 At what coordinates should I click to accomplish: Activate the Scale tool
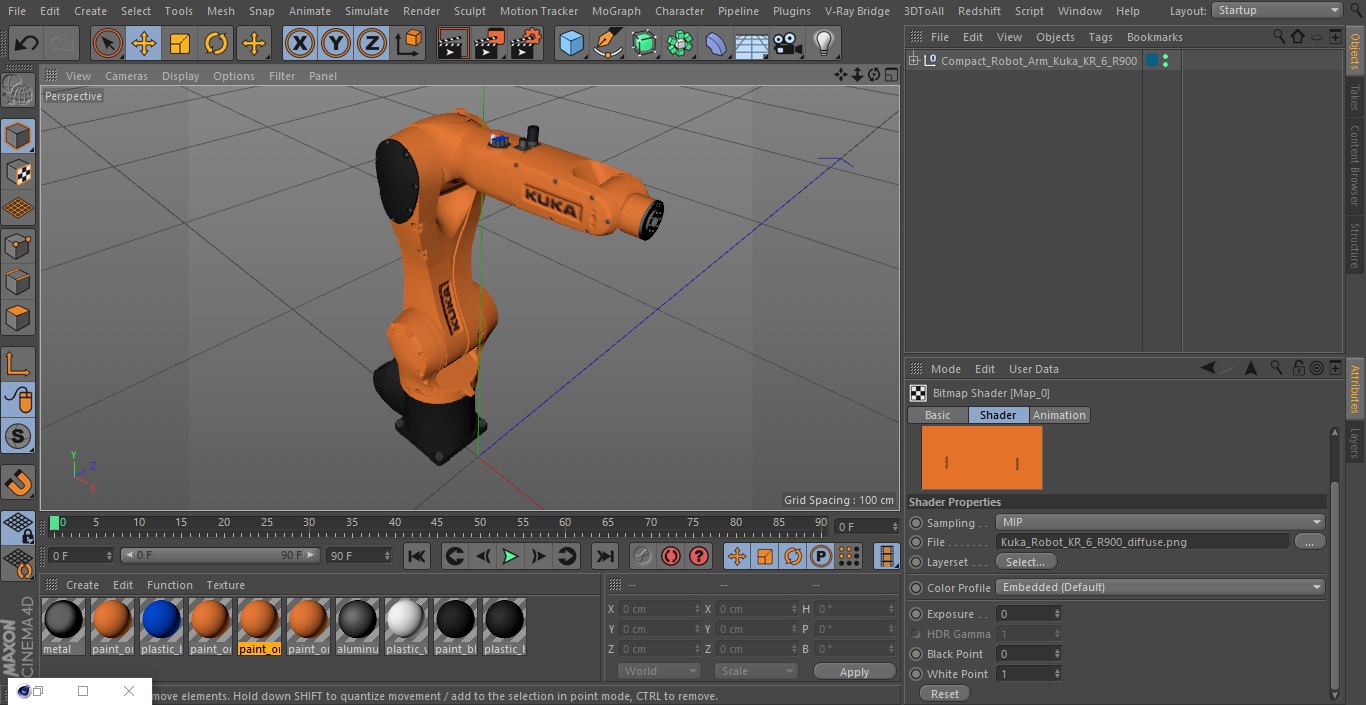click(x=180, y=44)
